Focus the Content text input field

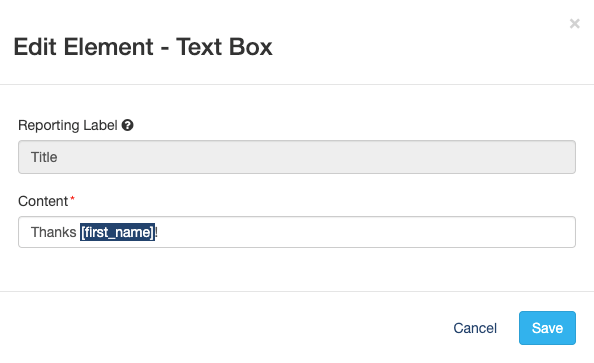point(297,232)
